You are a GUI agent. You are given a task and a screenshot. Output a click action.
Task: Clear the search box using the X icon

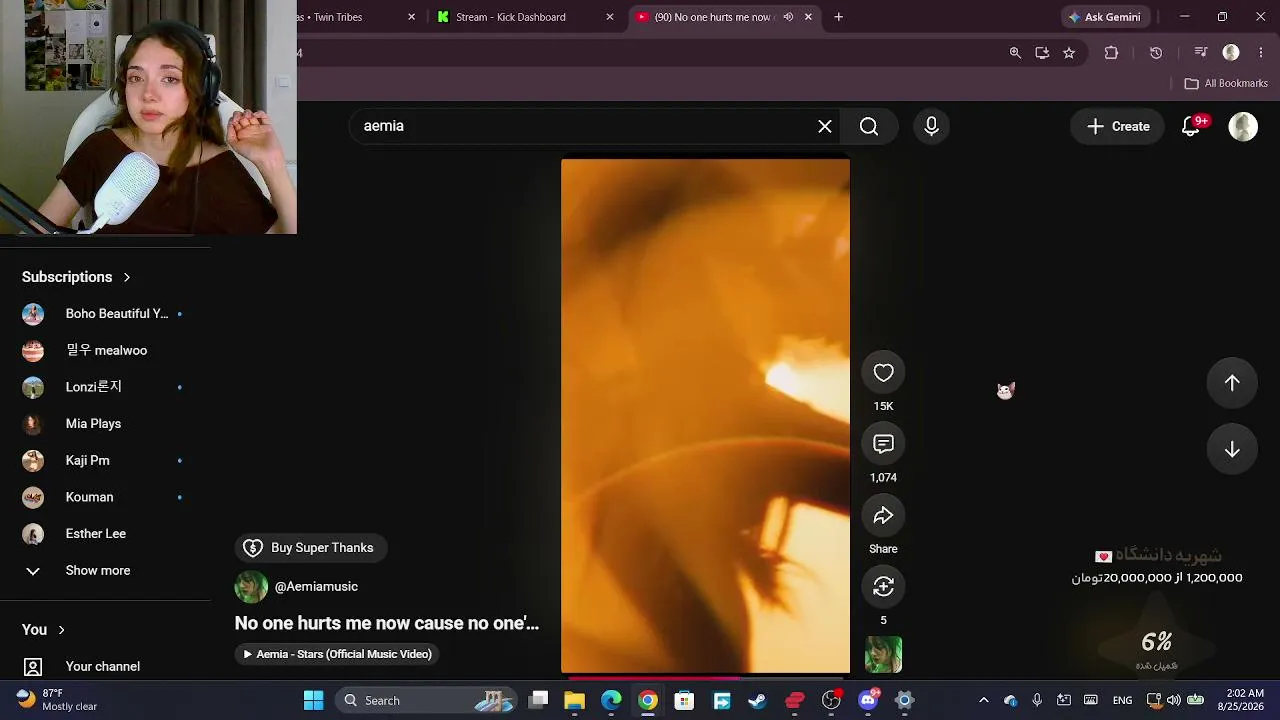tap(825, 126)
